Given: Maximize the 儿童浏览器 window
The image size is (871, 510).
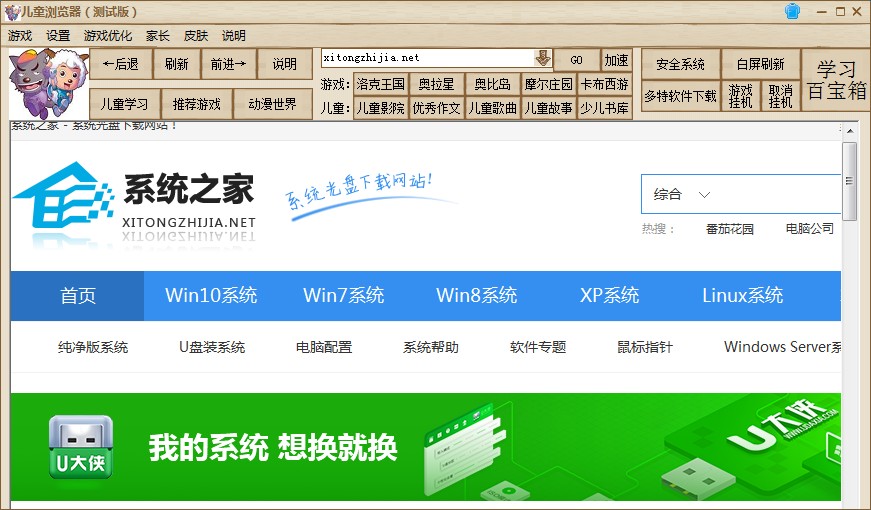Looking at the screenshot, I should coord(840,12).
